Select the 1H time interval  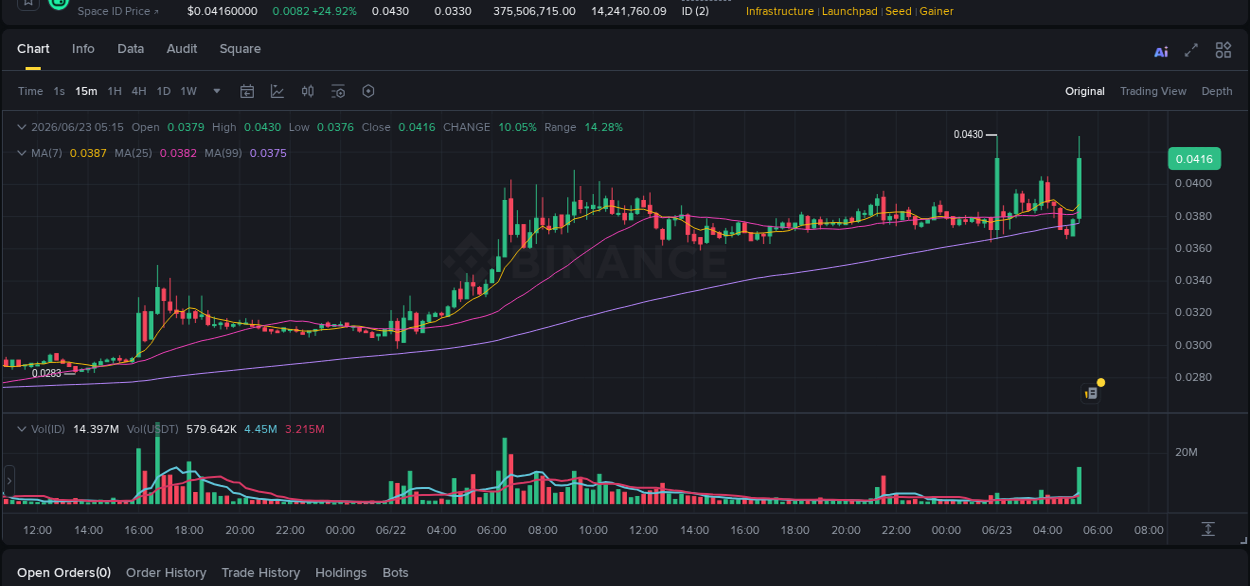(114, 91)
